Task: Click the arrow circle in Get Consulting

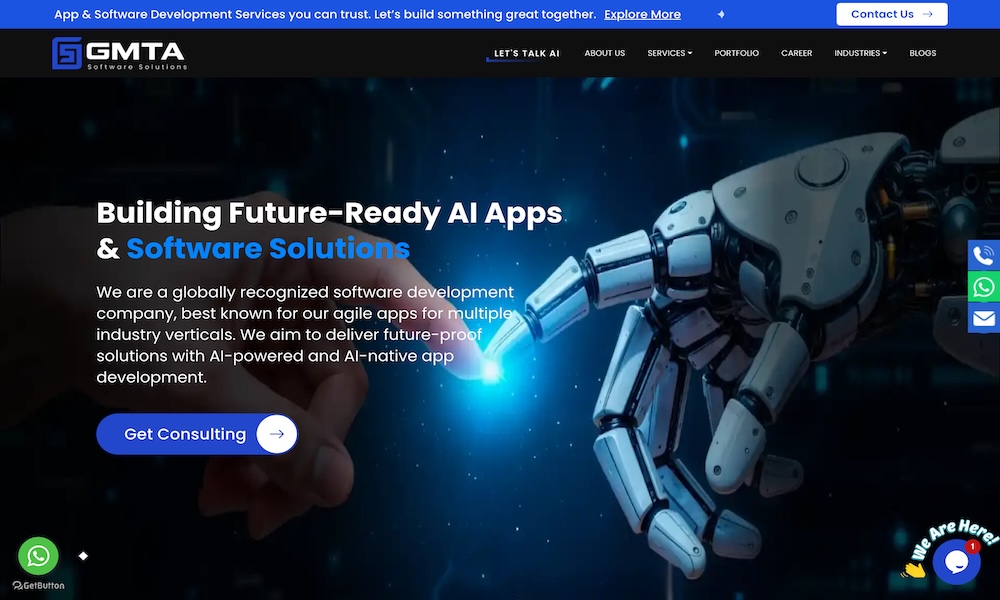Action: (x=276, y=434)
